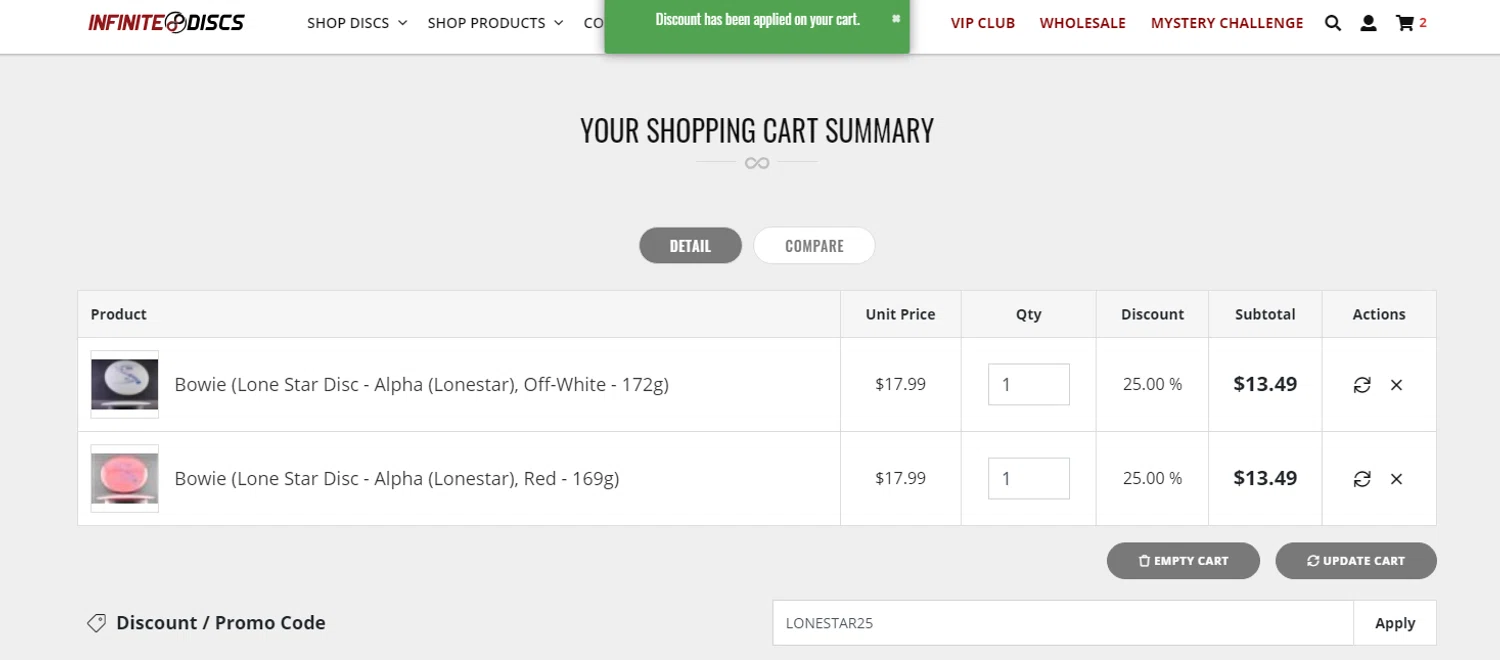Switch to the Compare view
The height and width of the screenshot is (660, 1500).
pyautogui.click(x=814, y=246)
